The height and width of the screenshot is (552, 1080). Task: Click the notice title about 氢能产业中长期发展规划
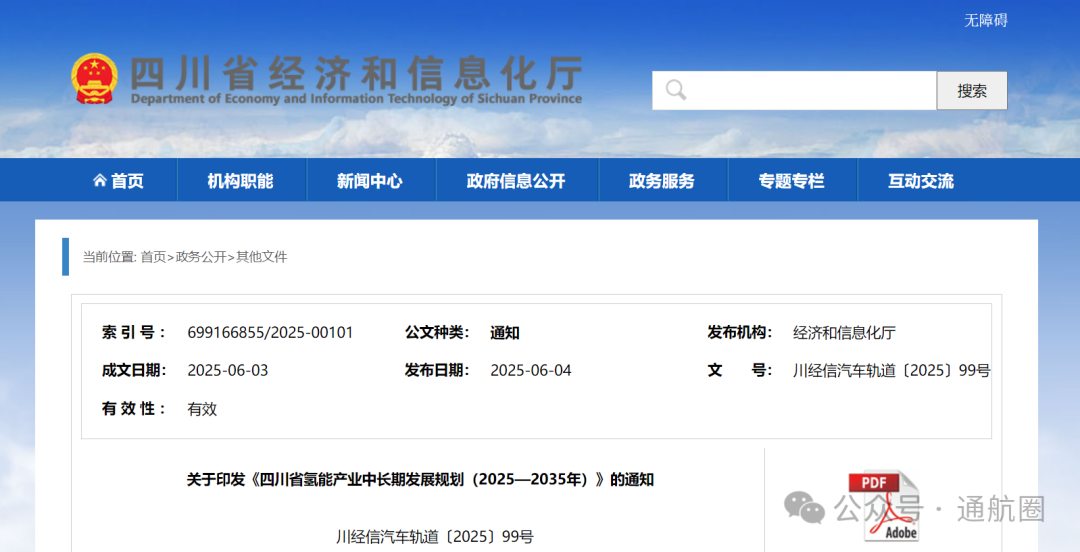(420, 480)
